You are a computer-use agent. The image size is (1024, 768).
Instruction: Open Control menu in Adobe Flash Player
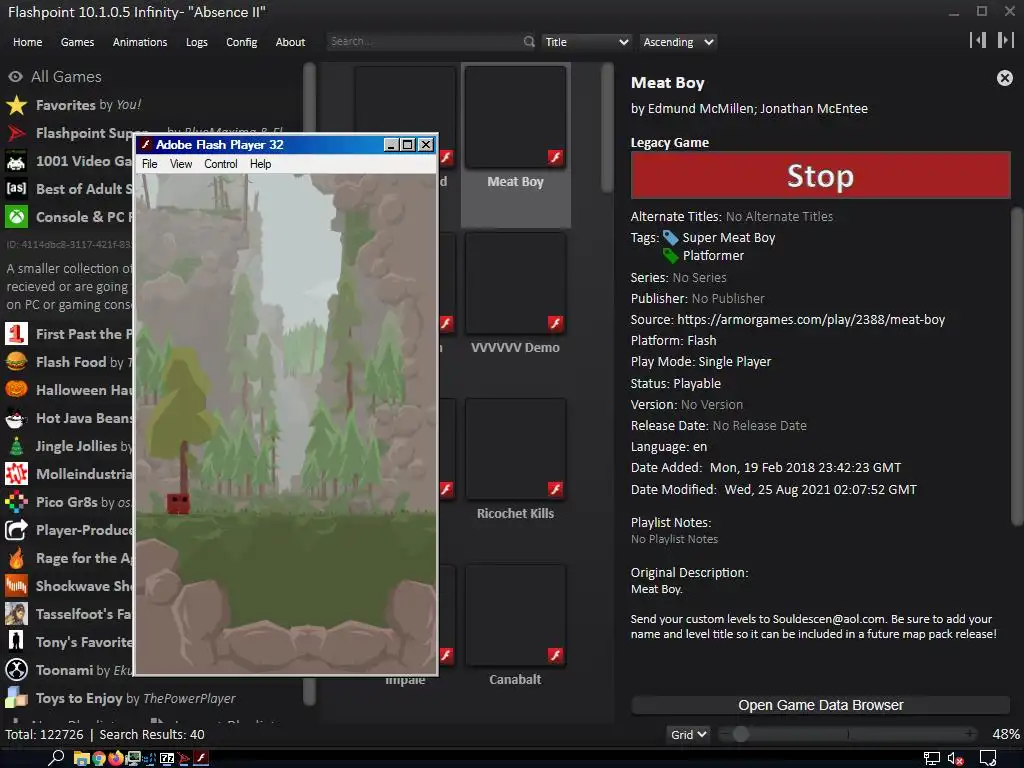(x=221, y=164)
